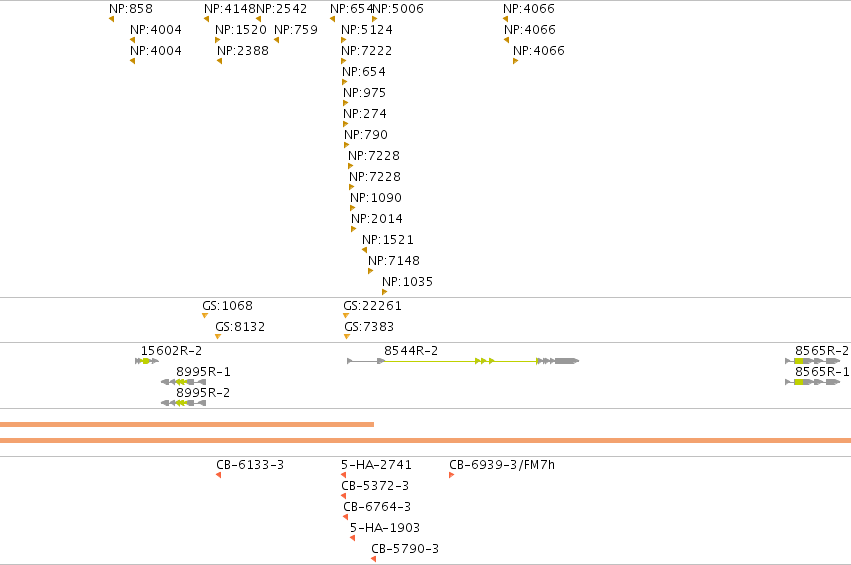Click the 8565R-1 gene model glyph

[x=812, y=382]
